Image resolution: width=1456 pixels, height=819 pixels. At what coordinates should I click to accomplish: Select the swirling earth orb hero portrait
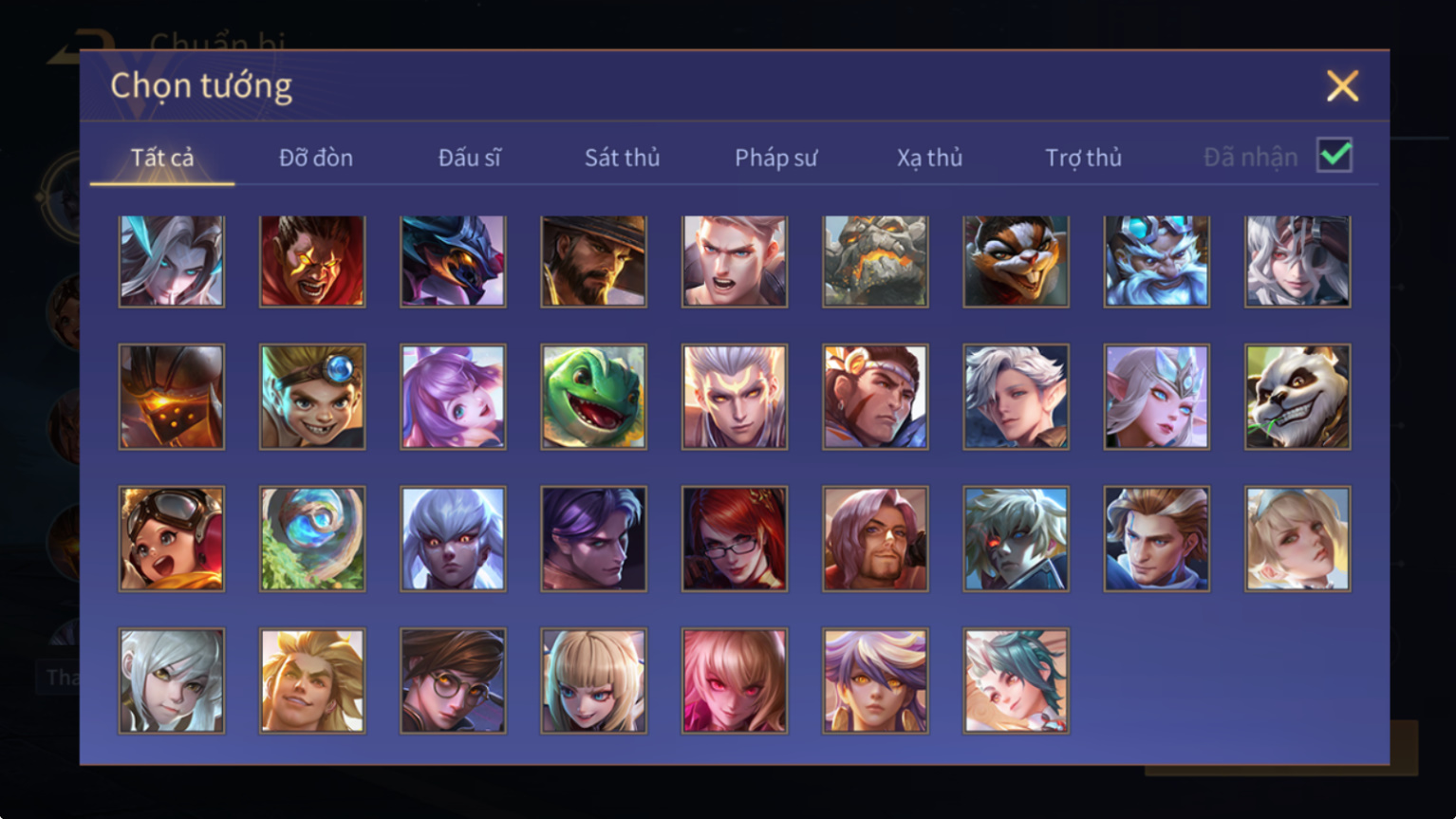click(x=312, y=539)
